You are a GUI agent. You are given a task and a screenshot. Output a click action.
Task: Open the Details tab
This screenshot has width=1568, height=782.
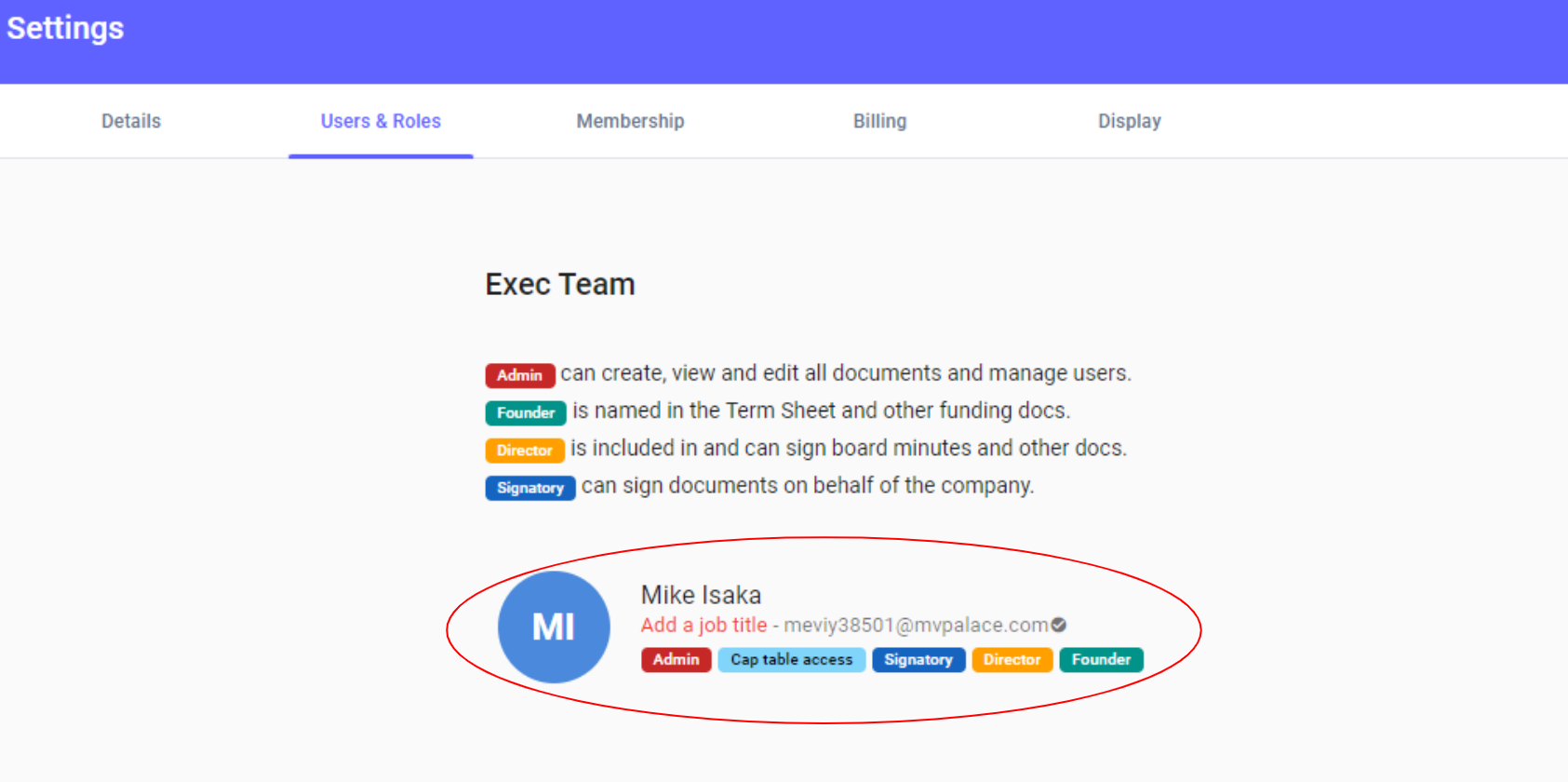click(131, 121)
